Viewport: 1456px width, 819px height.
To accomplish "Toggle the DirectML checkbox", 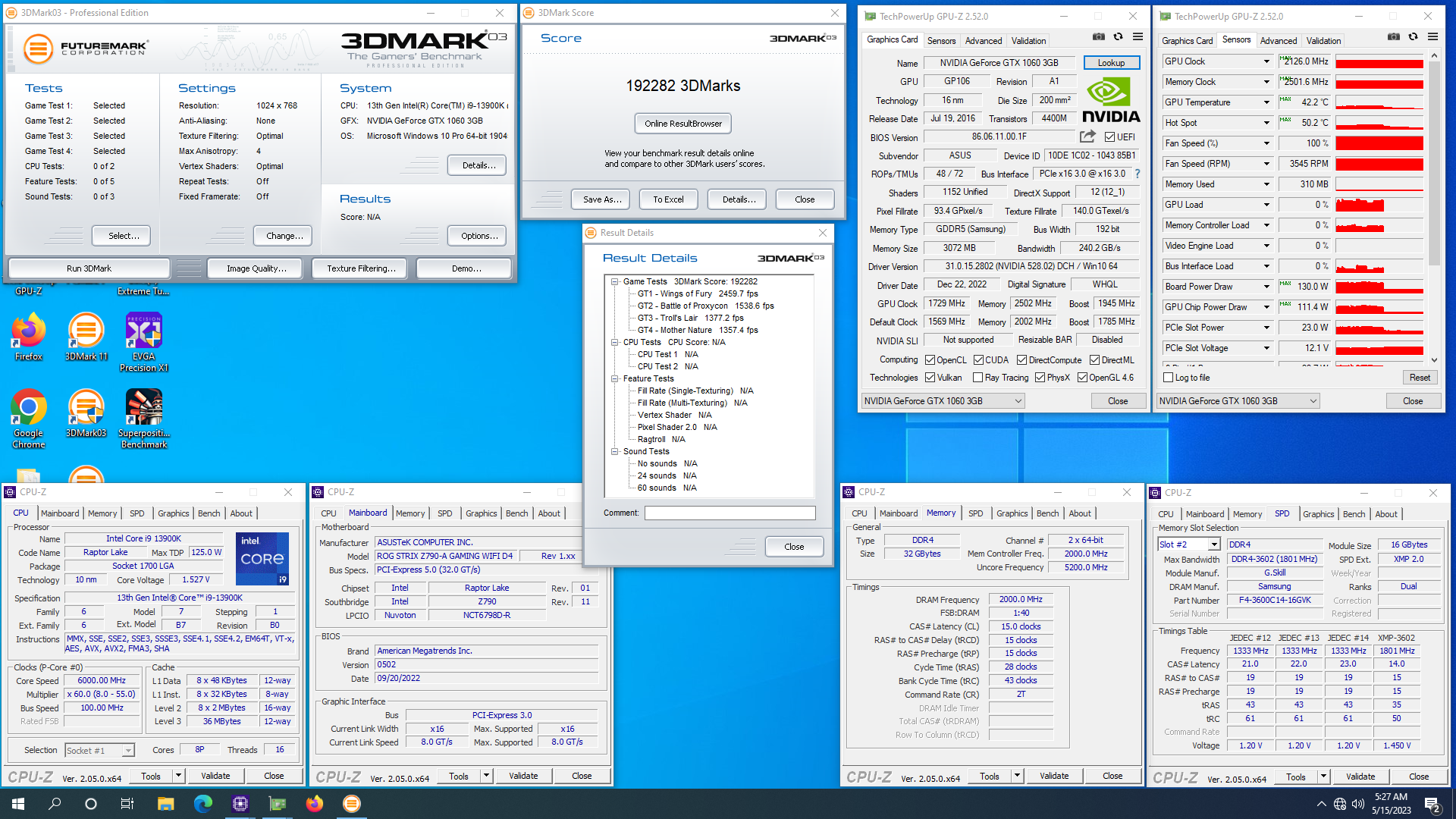I will (1094, 360).
